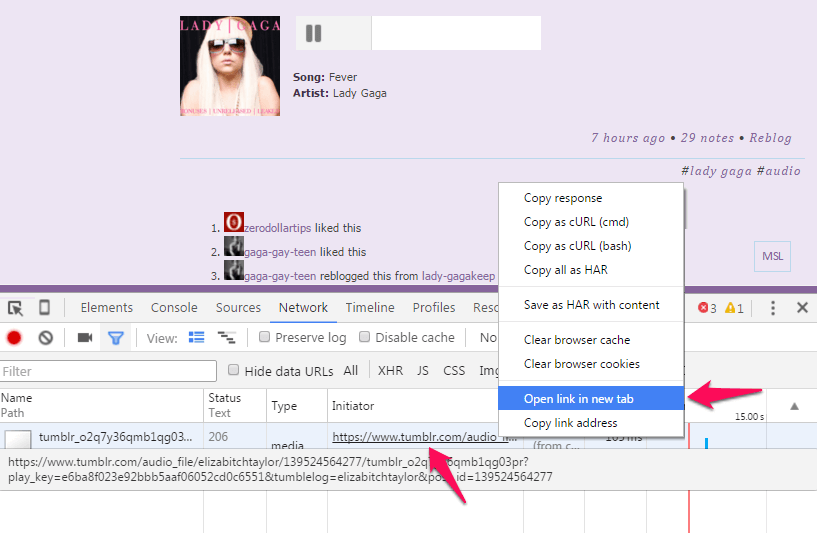Open the 7 hours ago permalink
Viewport: 817px width, 533px height.
point(628,138)
